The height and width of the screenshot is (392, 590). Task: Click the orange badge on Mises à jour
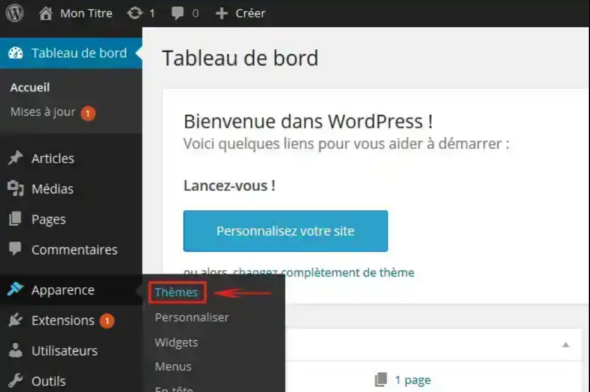(x=88, y=113)
